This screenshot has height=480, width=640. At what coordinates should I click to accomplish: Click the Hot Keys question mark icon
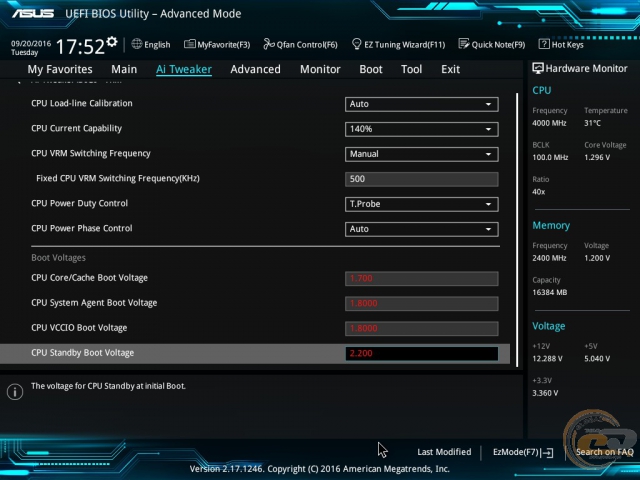tap(544, 44)
